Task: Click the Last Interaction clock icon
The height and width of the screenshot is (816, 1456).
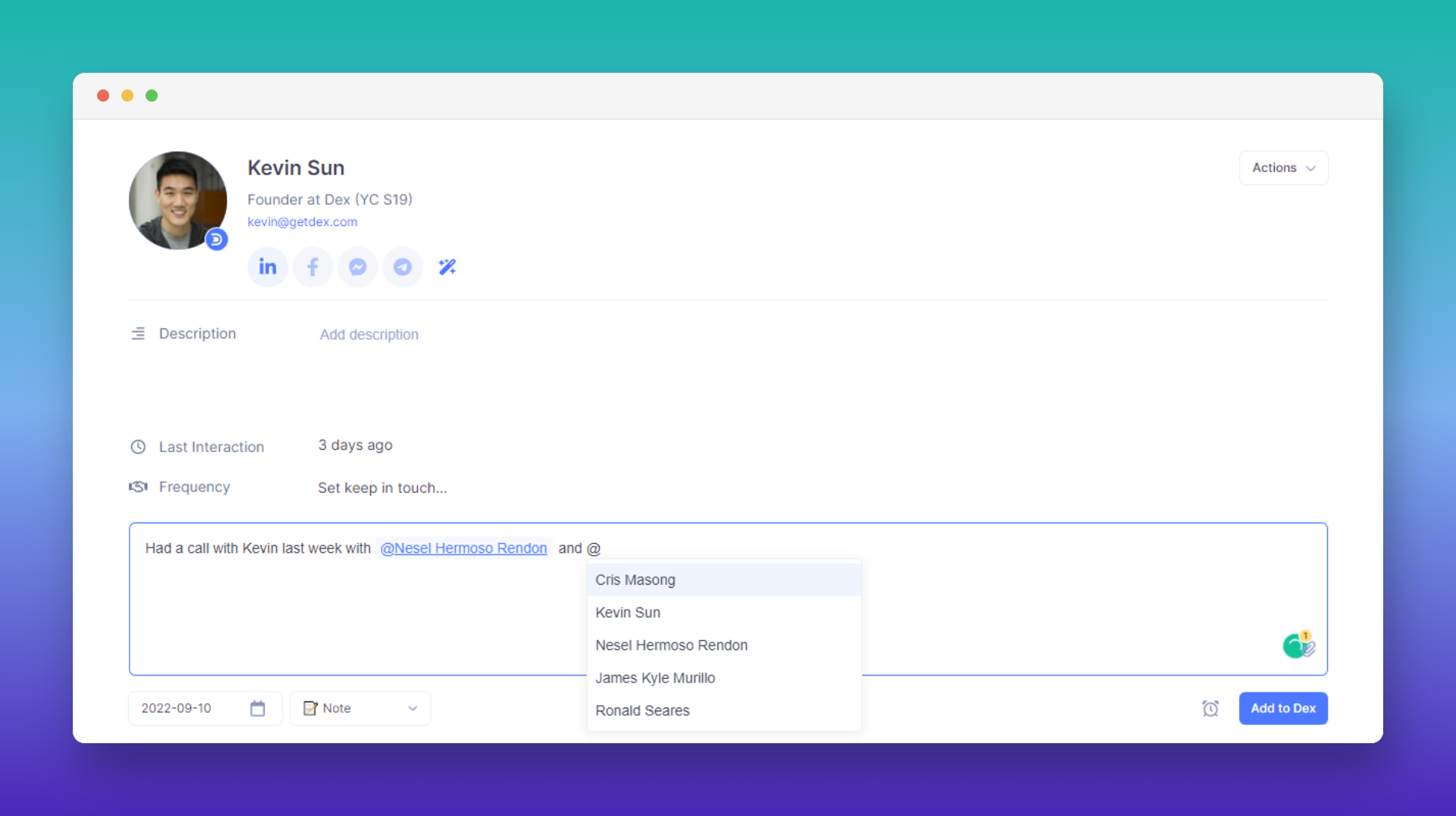Action: click(138, 447)
